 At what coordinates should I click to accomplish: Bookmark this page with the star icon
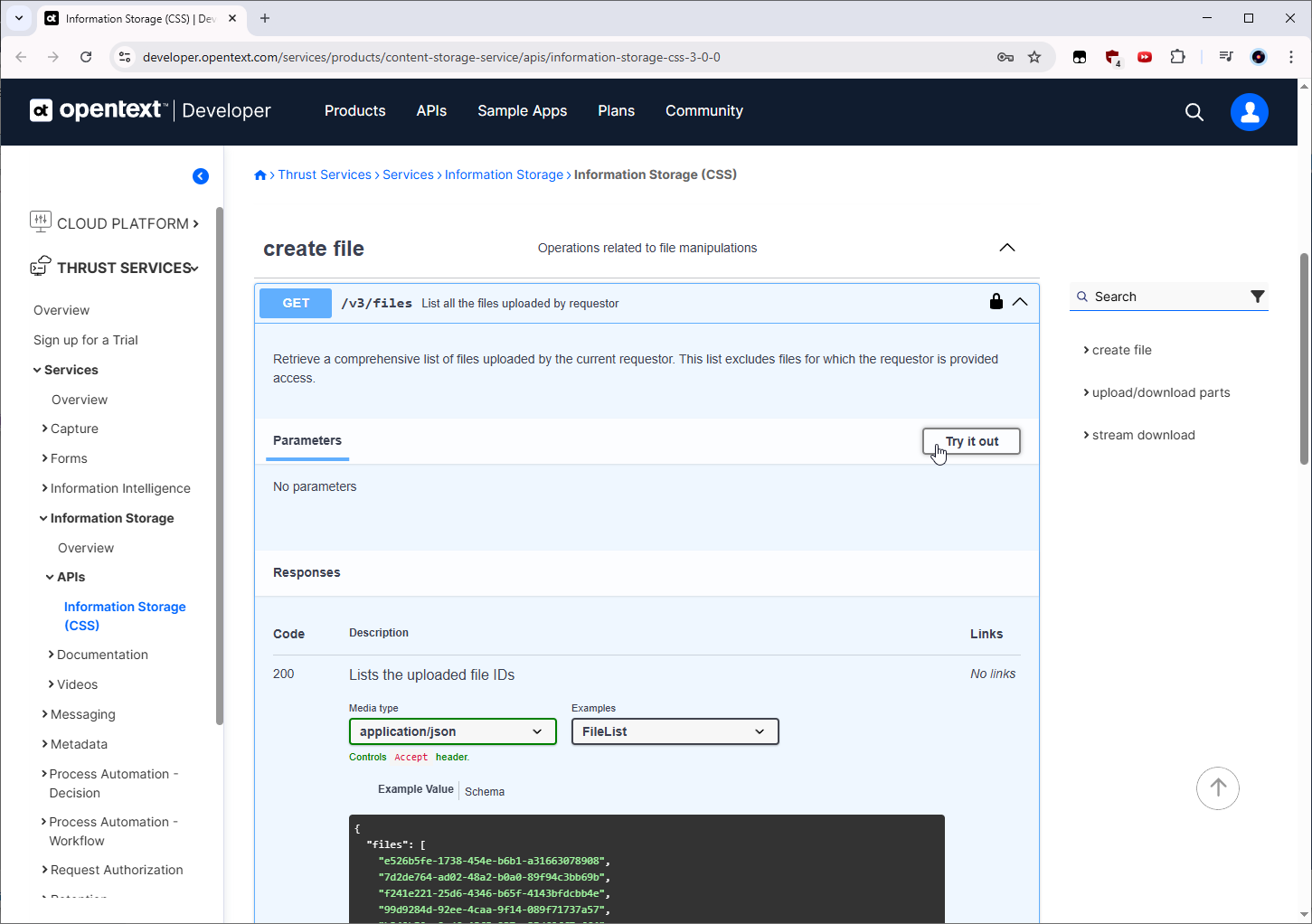(x=1034, y=57)
